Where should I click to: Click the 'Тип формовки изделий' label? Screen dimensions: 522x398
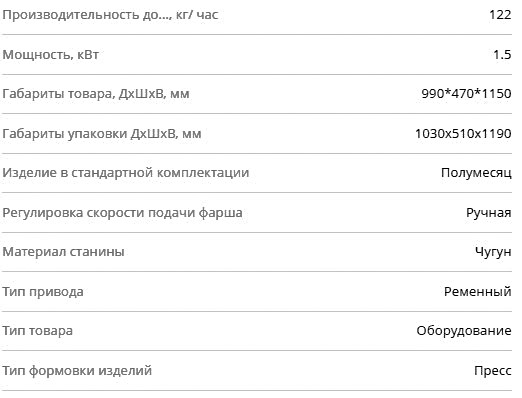pyautogui.click(x=77, y=371)
